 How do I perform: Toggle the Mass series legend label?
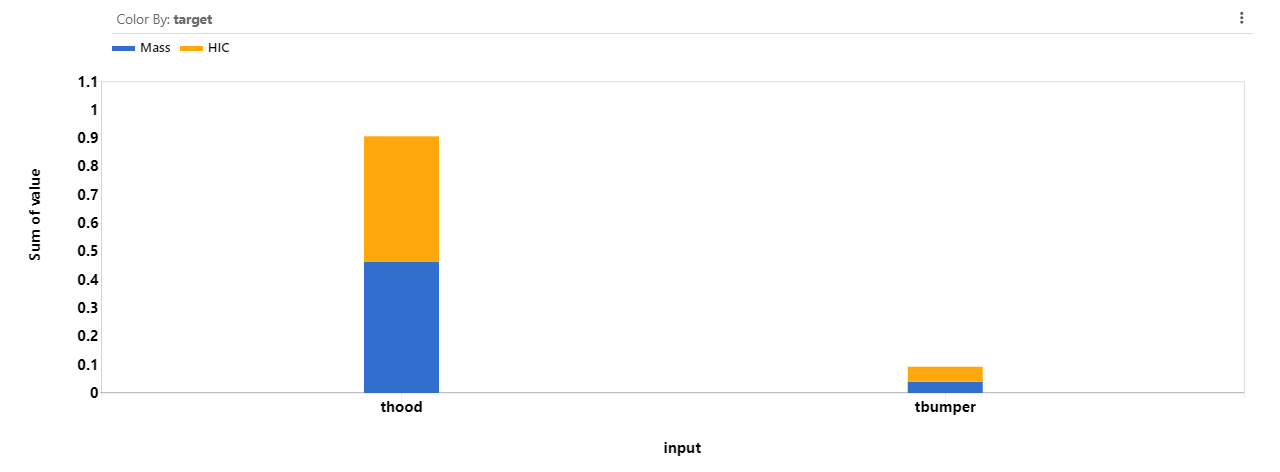[x=155, y=48]
